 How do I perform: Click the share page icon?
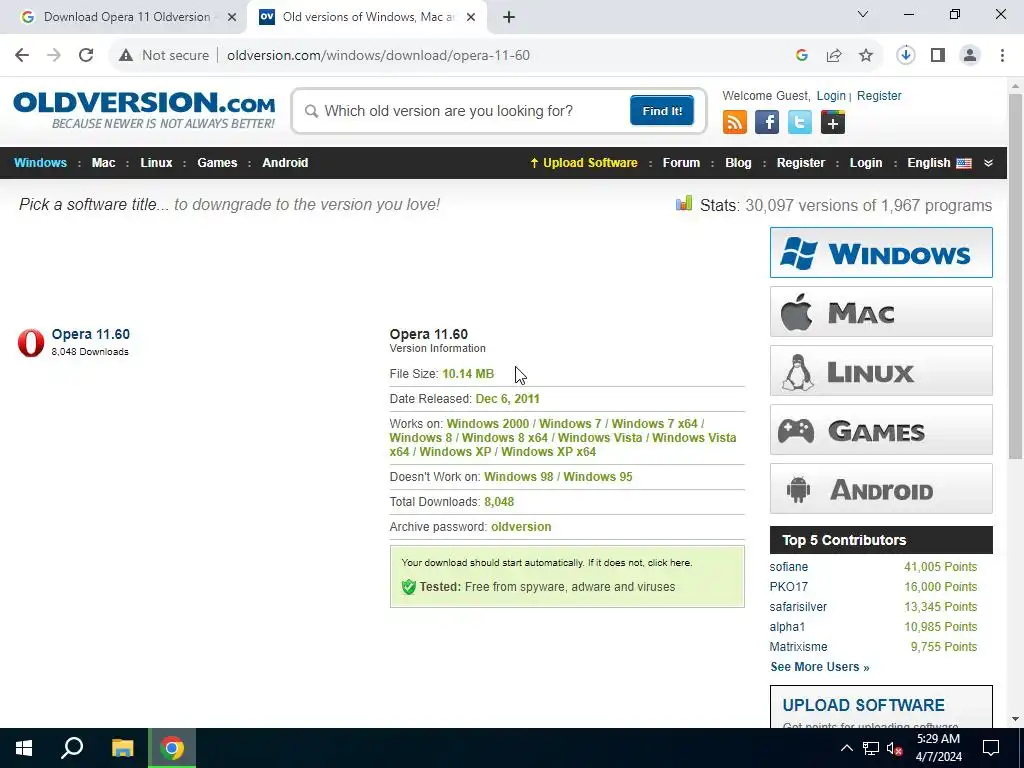834,56
